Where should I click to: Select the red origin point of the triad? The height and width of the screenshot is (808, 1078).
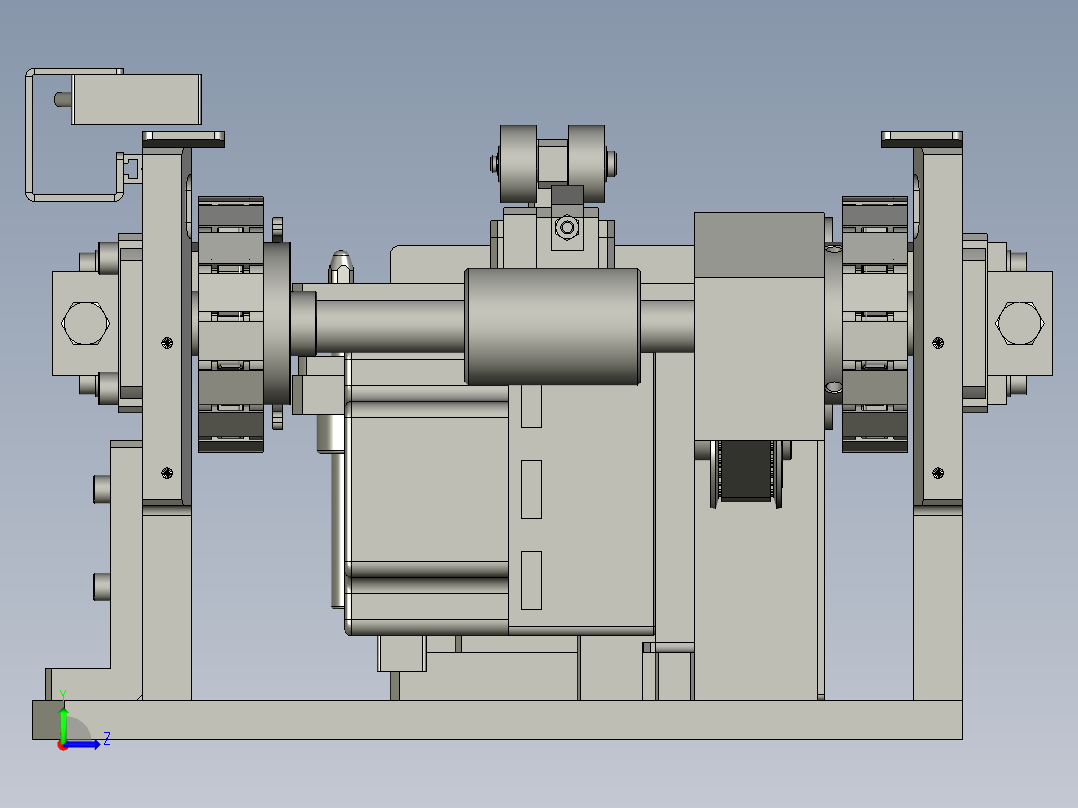click(x=63, y=745)
